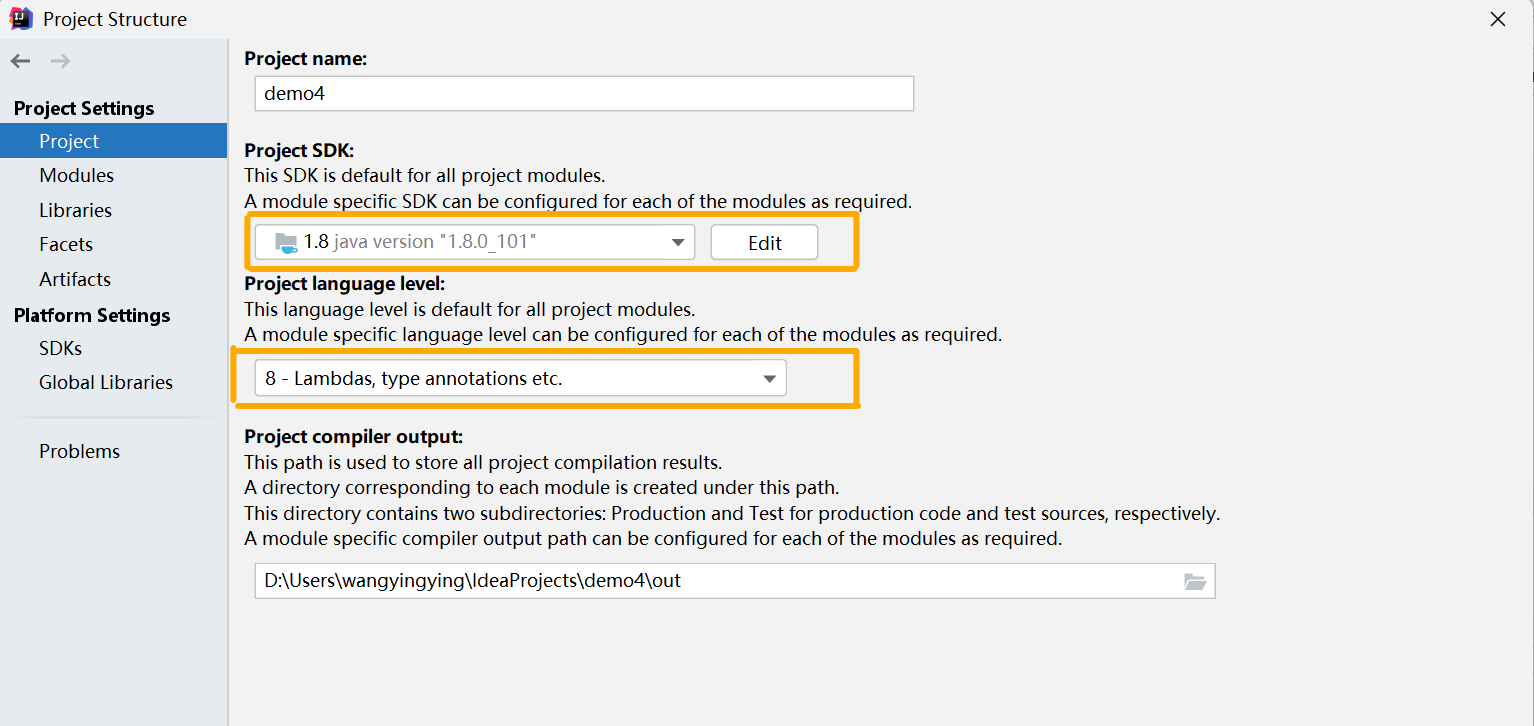Open Global Libraries settings
Screen dimensions: 1534x726
click(x=106, y=382)
